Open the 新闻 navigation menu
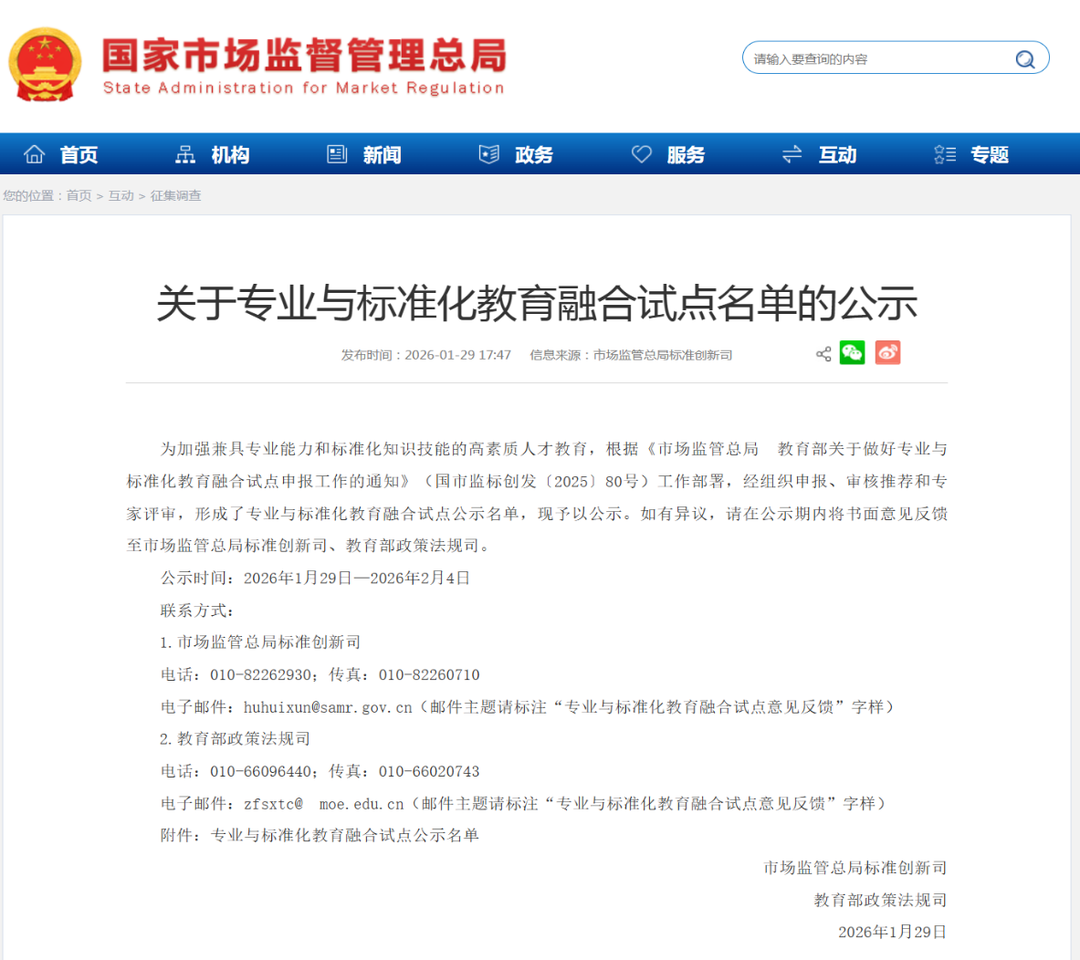 pyautogui.click(x=382, y=155)
